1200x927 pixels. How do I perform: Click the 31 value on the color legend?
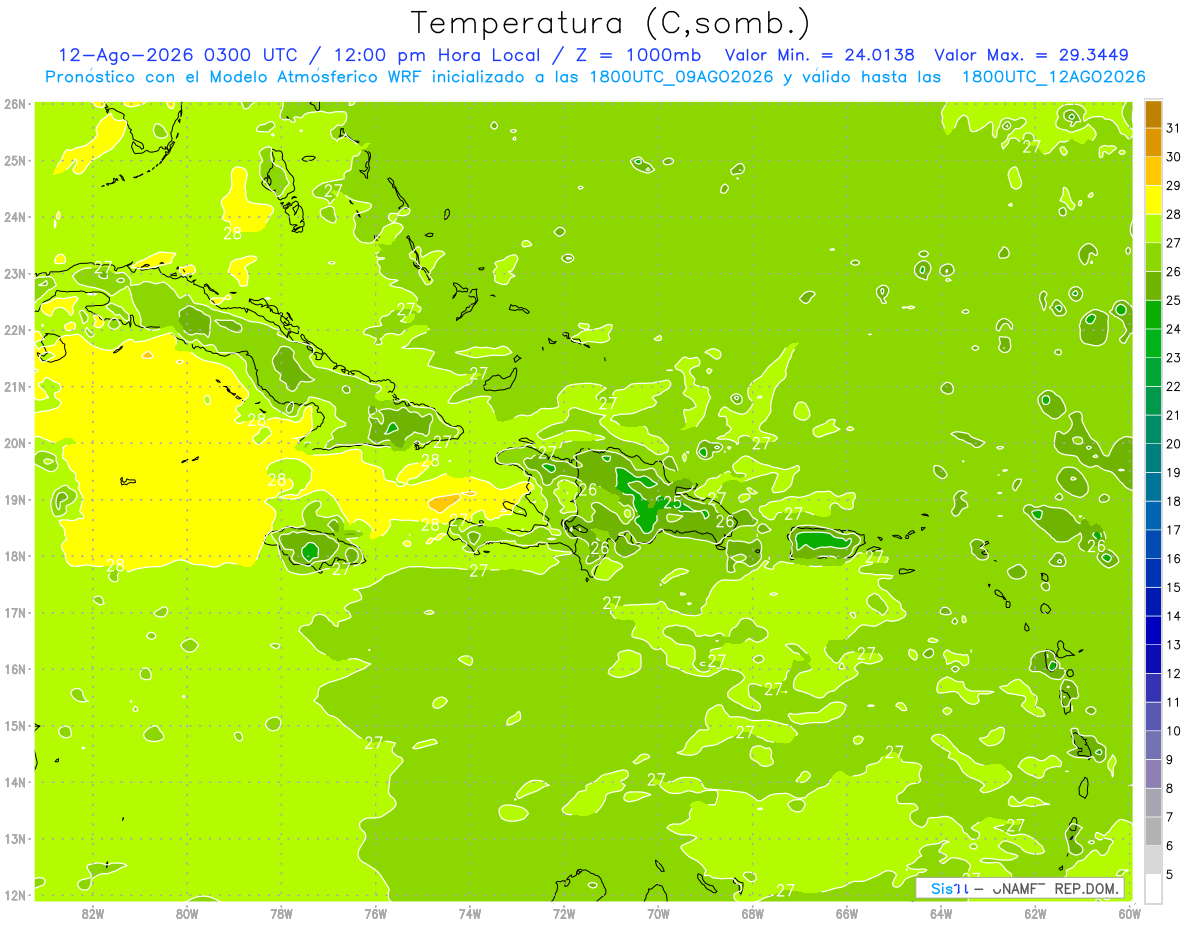click(x=1174, y=128)
